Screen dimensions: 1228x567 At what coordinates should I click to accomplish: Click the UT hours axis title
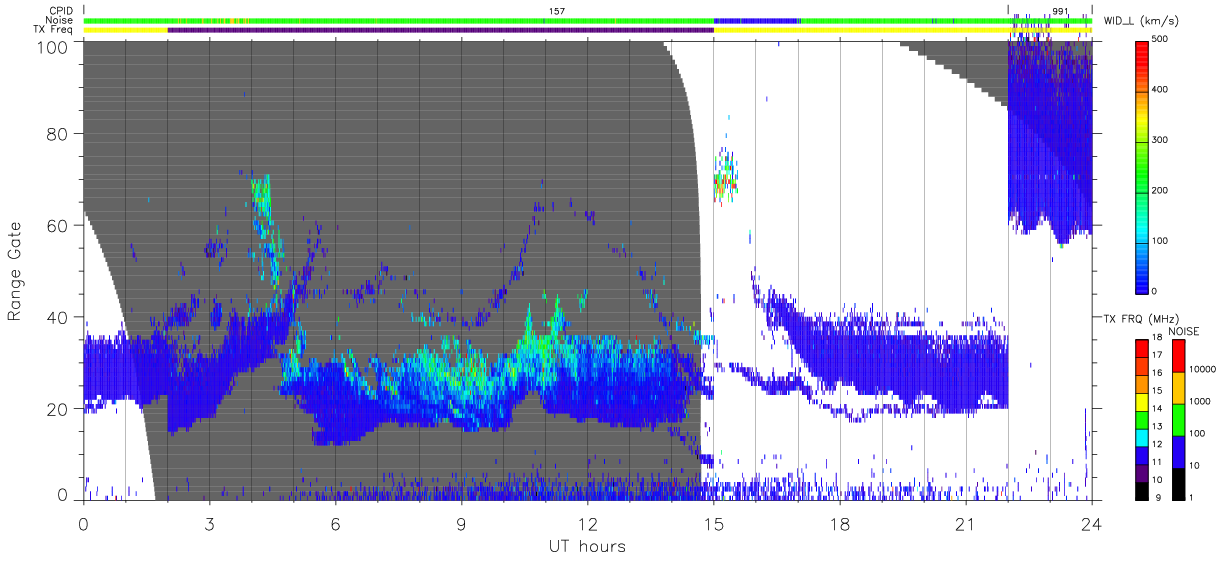coord(587,547)
